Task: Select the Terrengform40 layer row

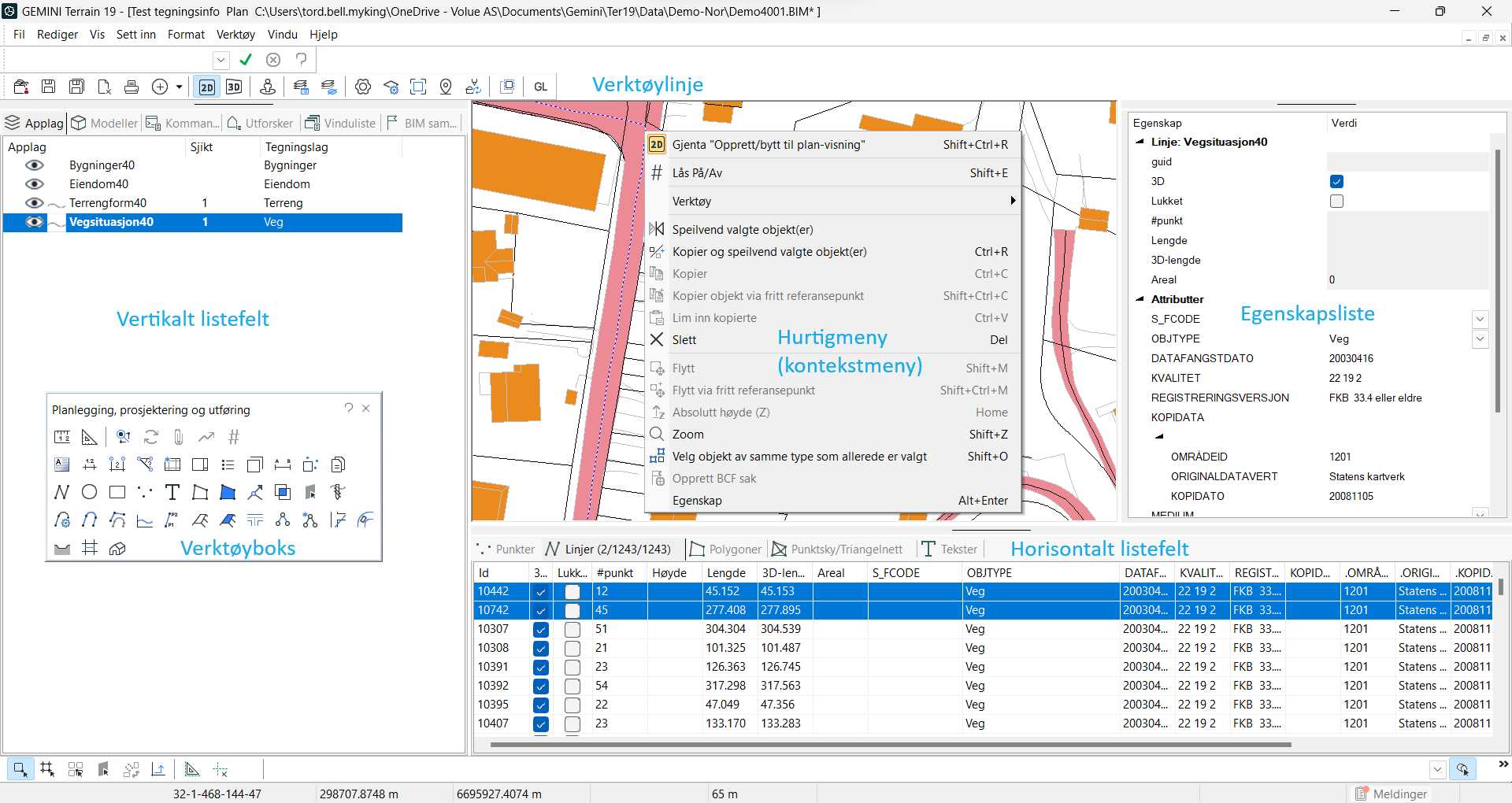Action: tap(108, 203)
